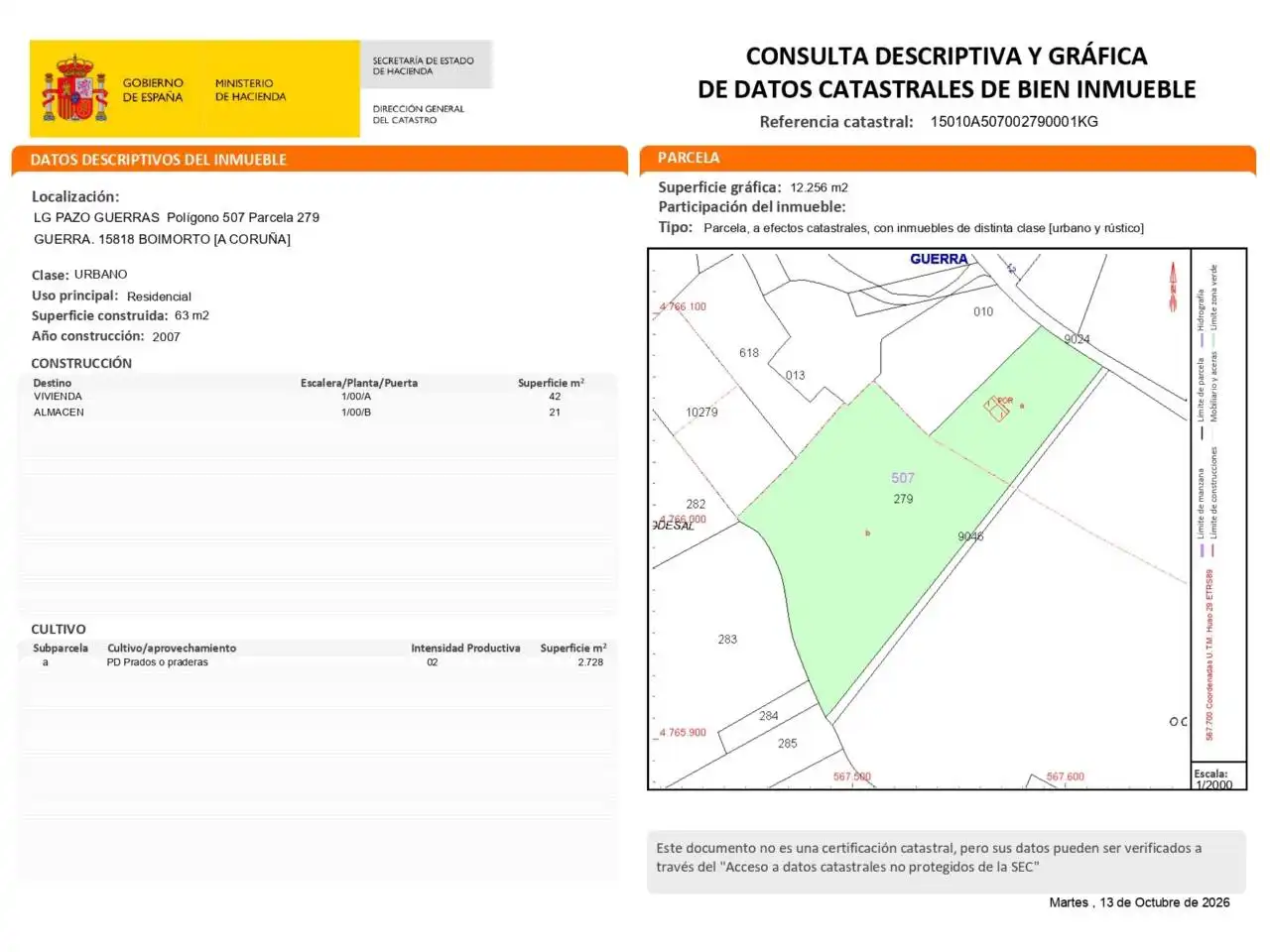This screenshot has height=952, width=1270.
Task: Click the 'CONSTRUCCIÓN' section heading
Action: (81, 364)
